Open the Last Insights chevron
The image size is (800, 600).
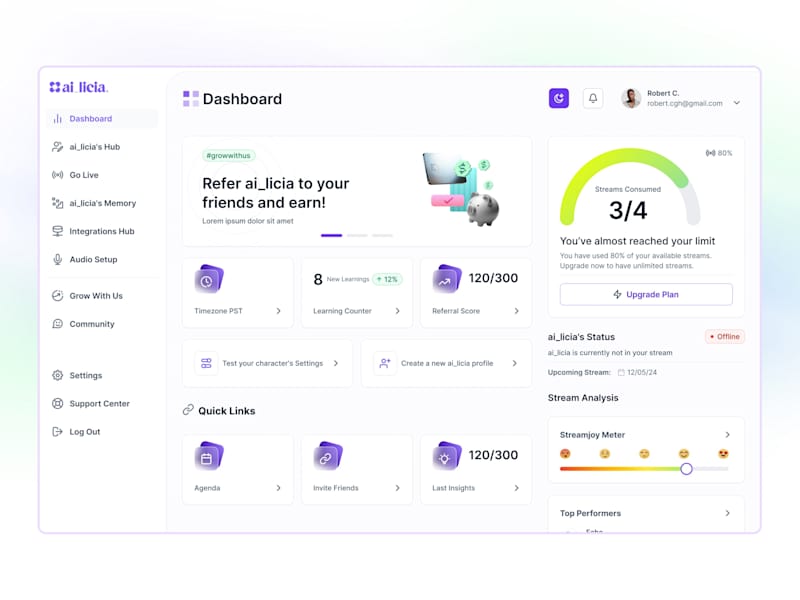tap(516, 488)
